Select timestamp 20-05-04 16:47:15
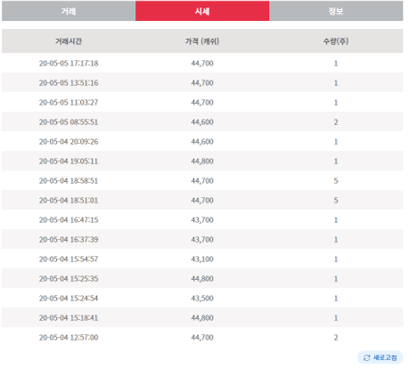The image size is (408, 371). coord(69,220)
